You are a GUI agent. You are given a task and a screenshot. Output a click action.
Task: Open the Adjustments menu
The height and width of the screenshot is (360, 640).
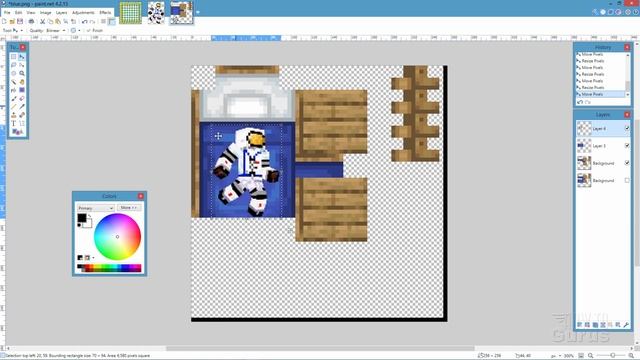coord(83,13)
